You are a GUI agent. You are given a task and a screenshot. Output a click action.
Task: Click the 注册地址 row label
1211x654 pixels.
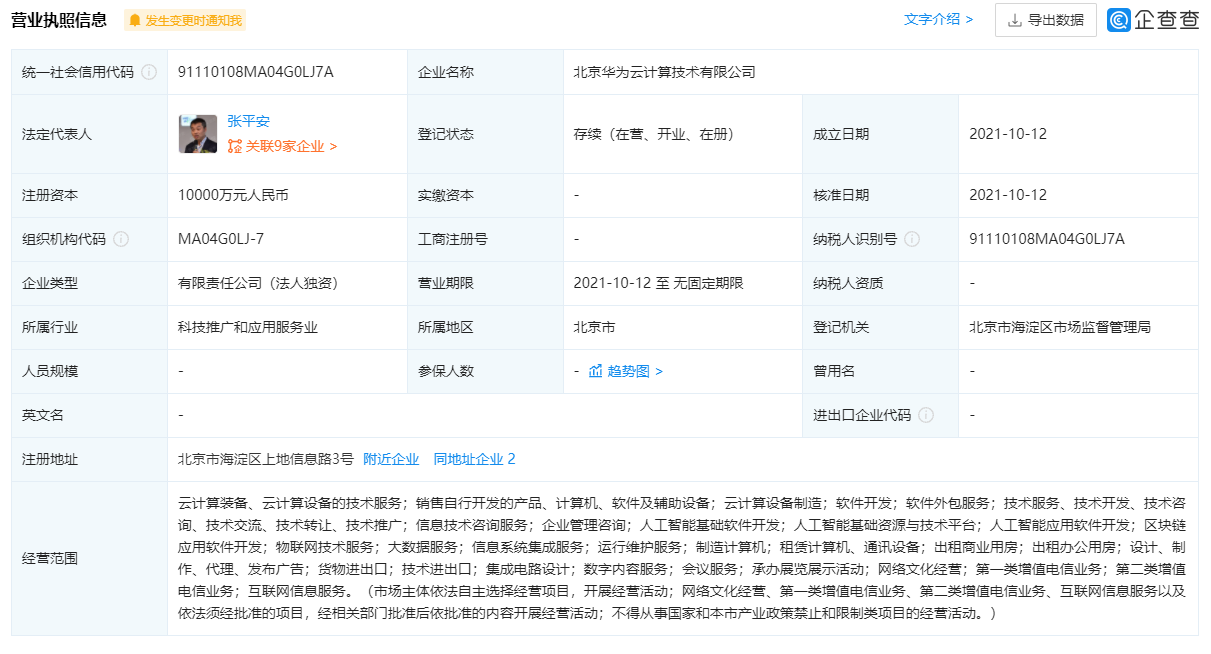50,459
